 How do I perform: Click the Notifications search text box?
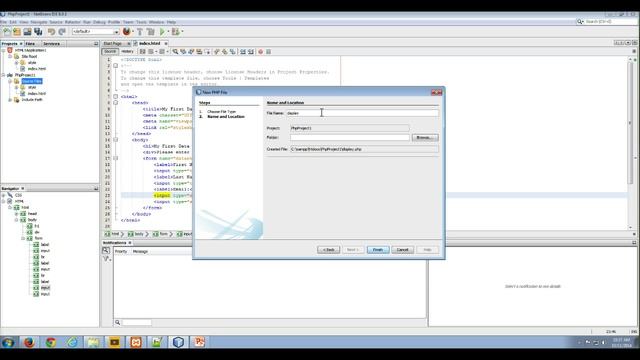[137, 322]
